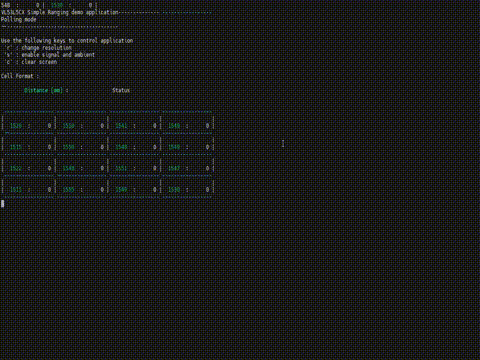Click the 'Use the following keys to control application' line
480x360 pixels.
click(x=67, y=41)
